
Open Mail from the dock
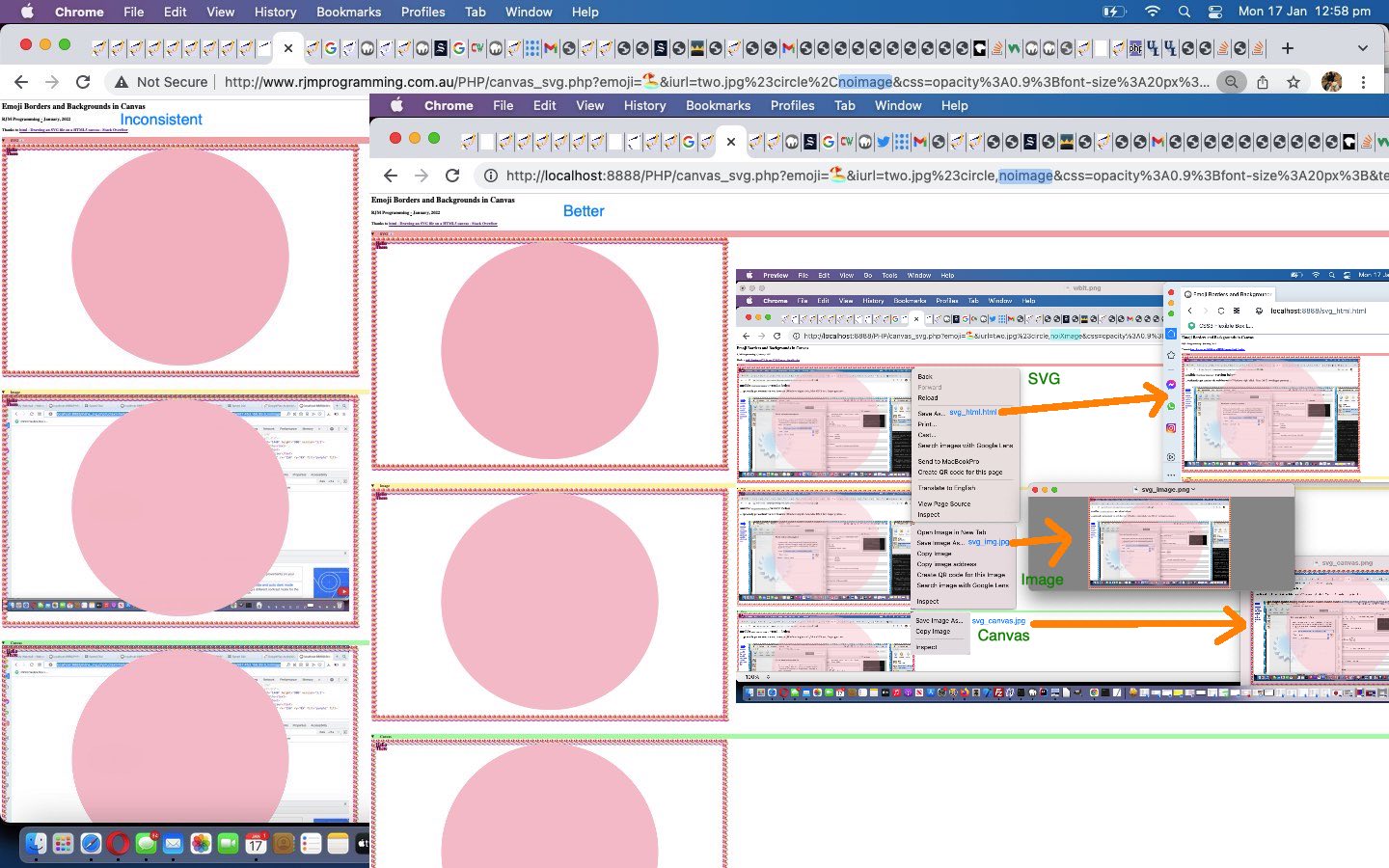(173, 844)
